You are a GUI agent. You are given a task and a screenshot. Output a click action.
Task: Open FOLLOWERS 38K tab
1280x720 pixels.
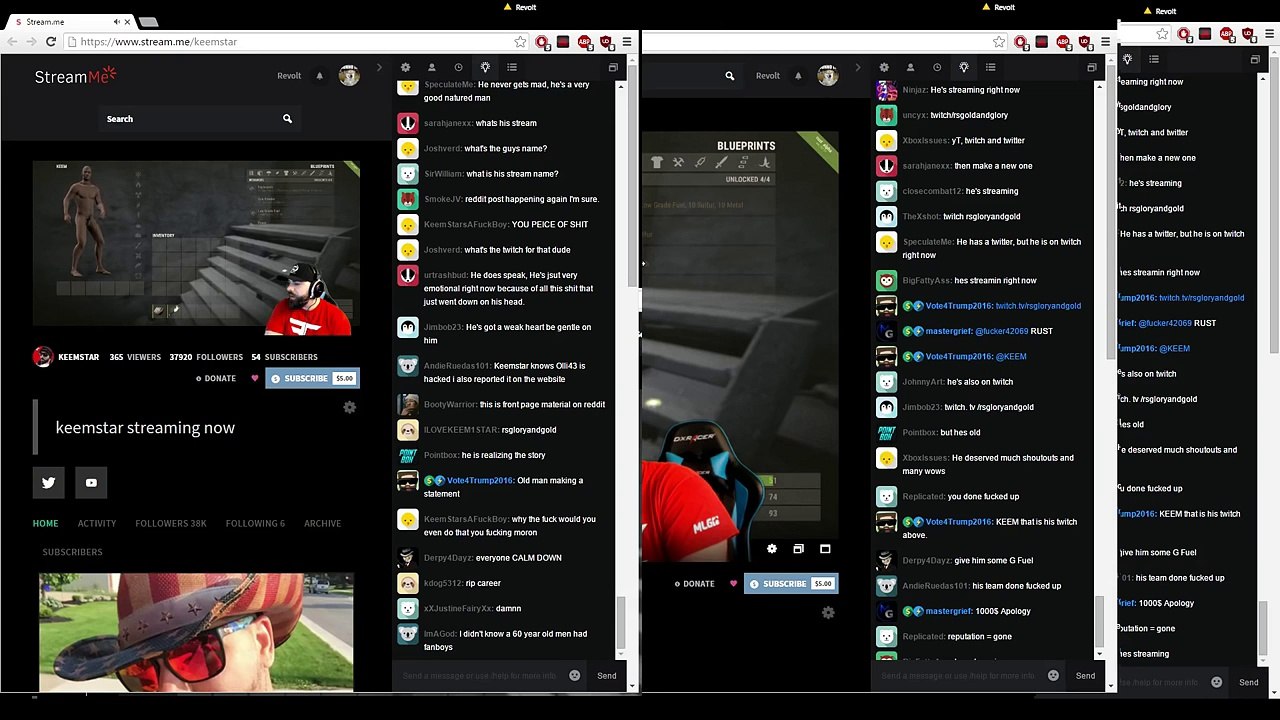point(171,523)
